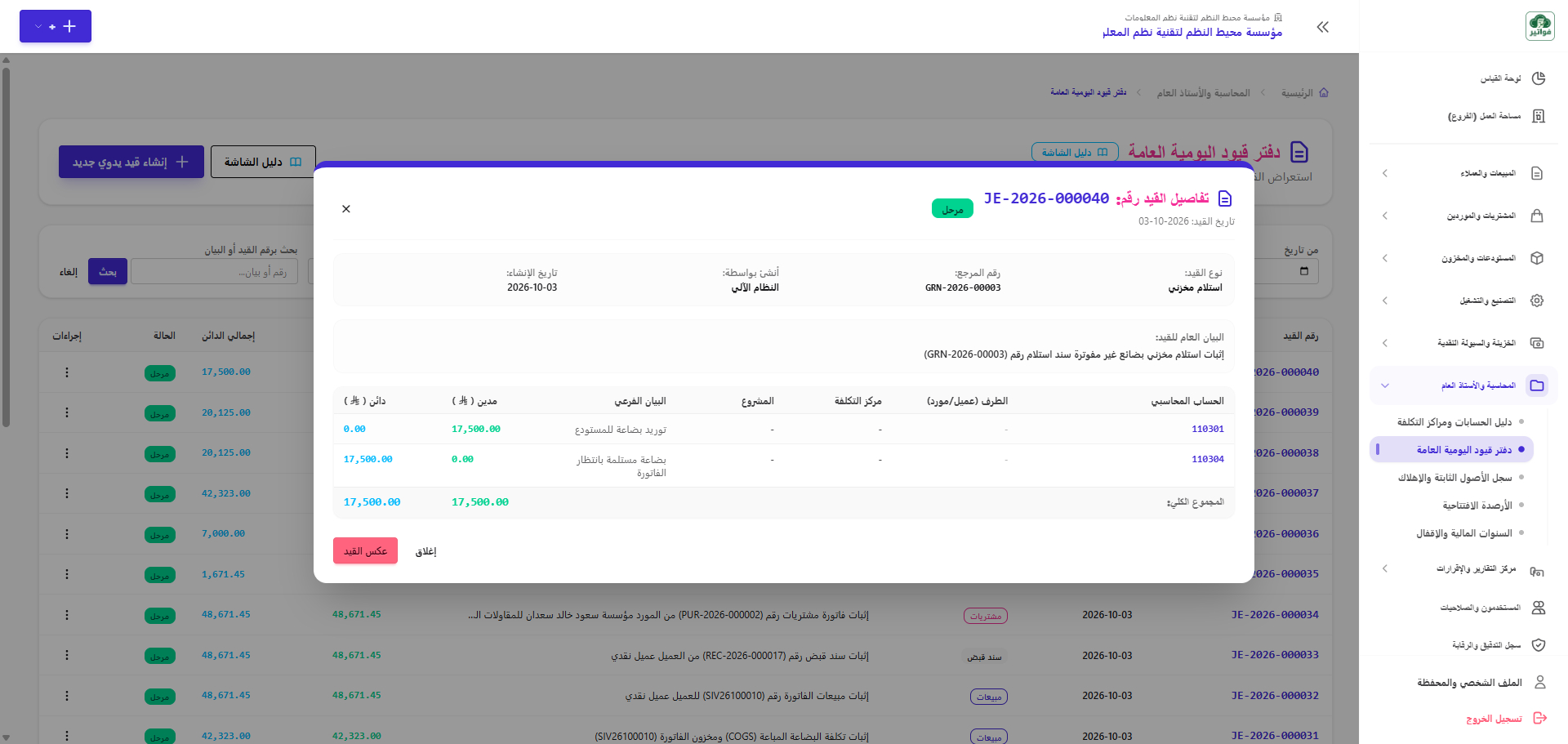
Task: Collapse the sidebar with double chevron icon
Action: (1323, 27)
